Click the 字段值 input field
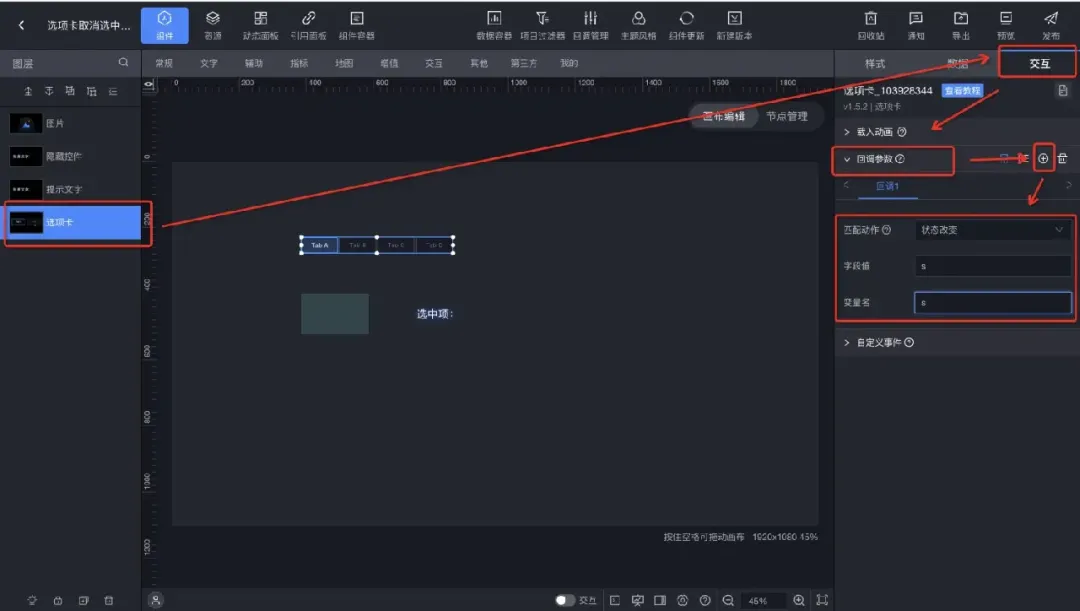Viewport: 1080px width, 611px height. [x=993, y=266]
